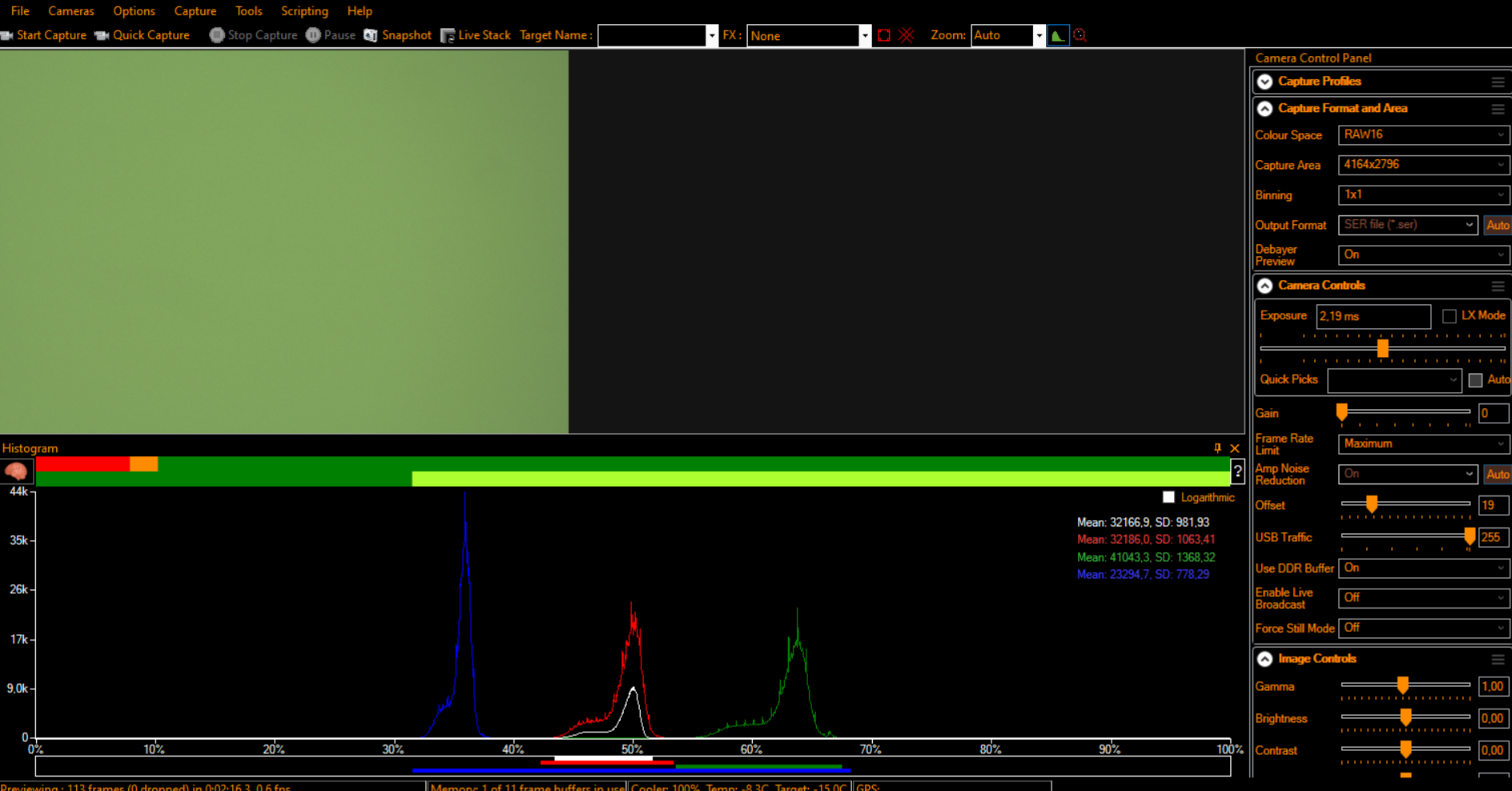Screen dimensions: 1512x791
Task: Click the Gain slider handle
Action: (x=1341, y=412)
